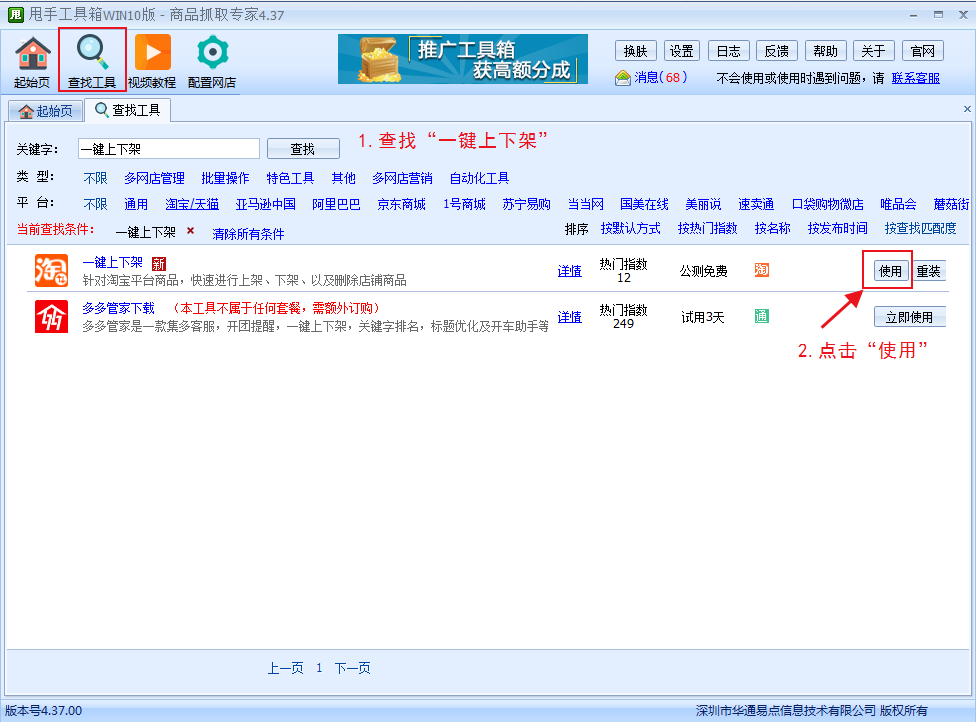Filter by platform 唯品会
The image size is (976, 722).
pyautogui.click(x=898, y=204)
